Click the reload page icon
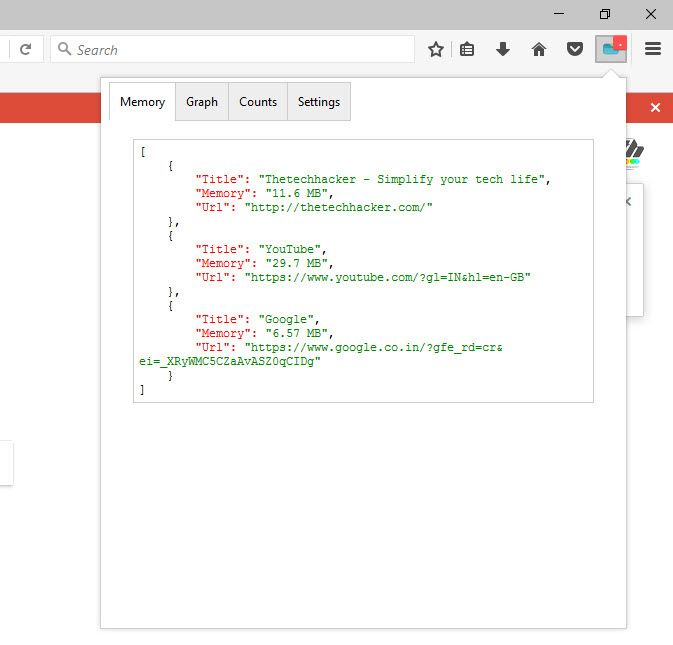673x645 pixels. click(26, 49)
